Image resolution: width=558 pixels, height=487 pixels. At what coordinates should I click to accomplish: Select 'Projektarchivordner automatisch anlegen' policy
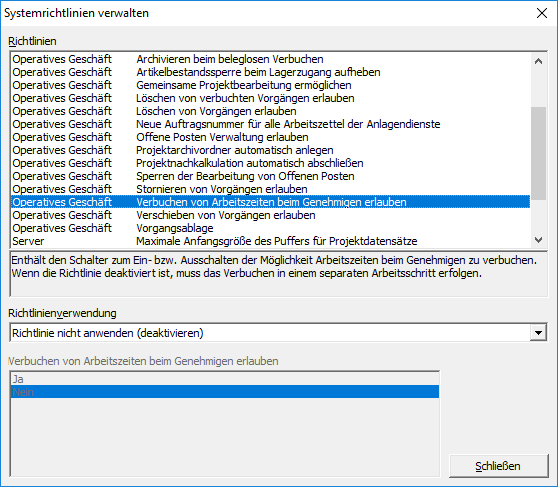270,150
